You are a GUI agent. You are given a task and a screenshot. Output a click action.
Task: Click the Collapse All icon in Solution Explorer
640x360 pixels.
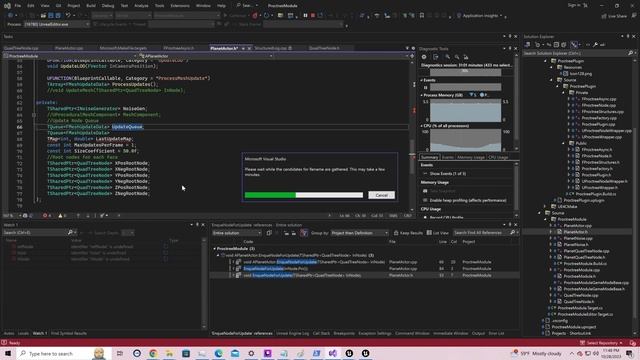556,44
